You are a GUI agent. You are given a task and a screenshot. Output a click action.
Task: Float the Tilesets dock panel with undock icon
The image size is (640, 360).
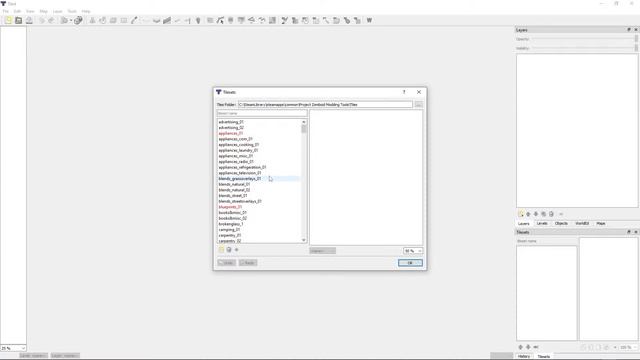click(x=629, y=232)
